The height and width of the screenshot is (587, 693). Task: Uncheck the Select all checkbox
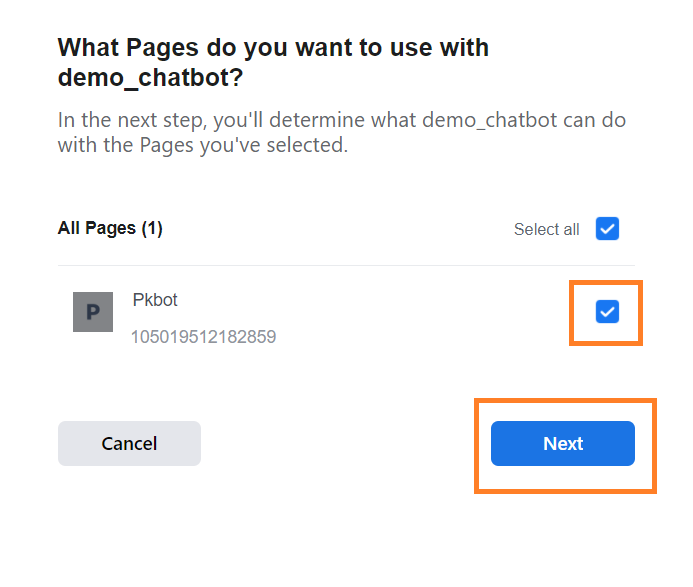tap(607, 229)
